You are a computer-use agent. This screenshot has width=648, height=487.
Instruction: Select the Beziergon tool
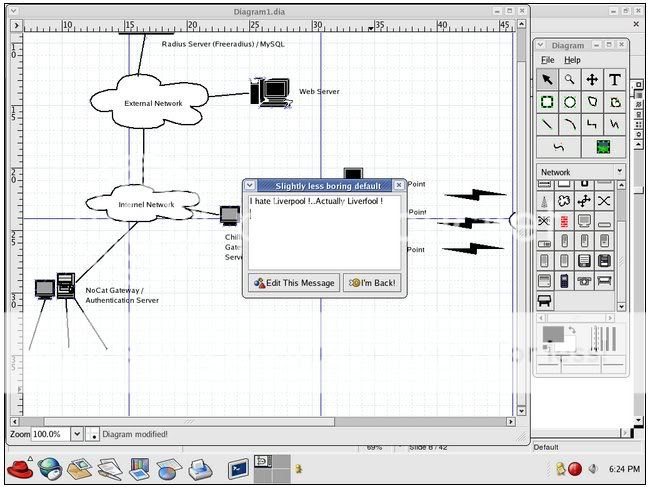(x=615, y=102)
